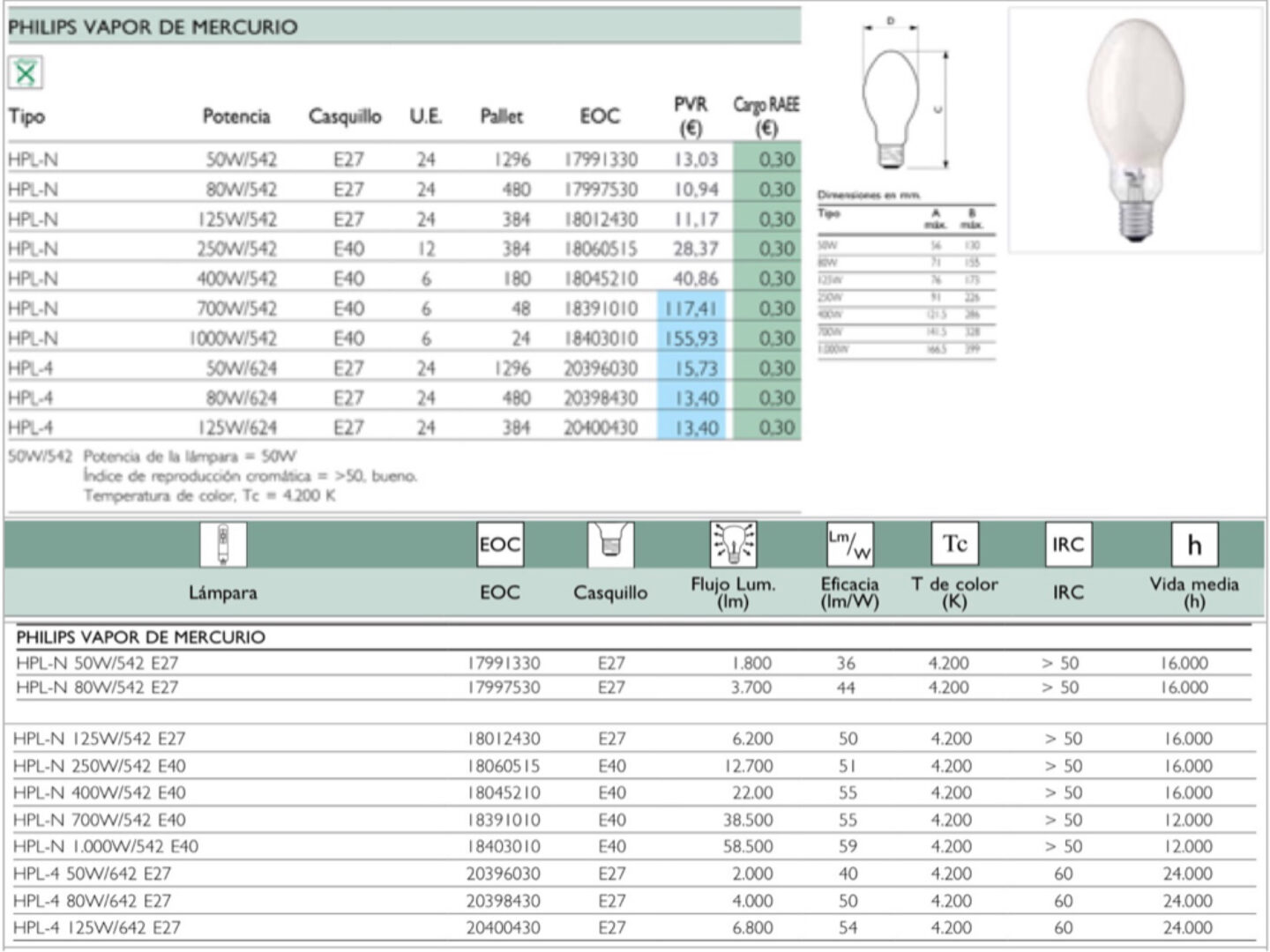The image size is (1270, 952).
Task: Select row 'HPL-4 125W/642 E27' in the lower table
Action: pos(633,927)
